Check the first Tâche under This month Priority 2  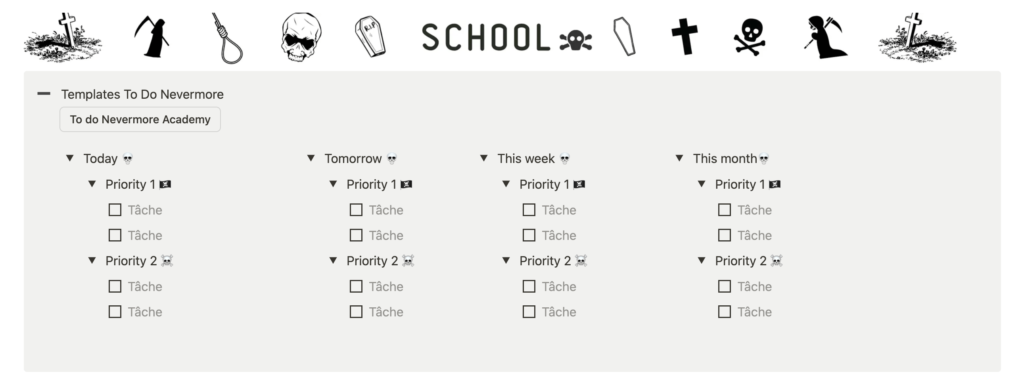(x=724, y=286)
